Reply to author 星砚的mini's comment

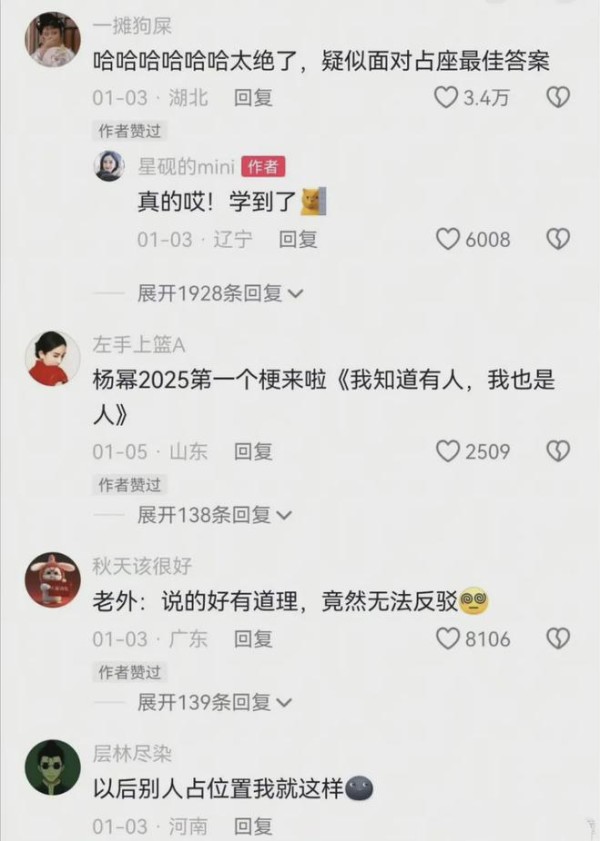(298, 239)
